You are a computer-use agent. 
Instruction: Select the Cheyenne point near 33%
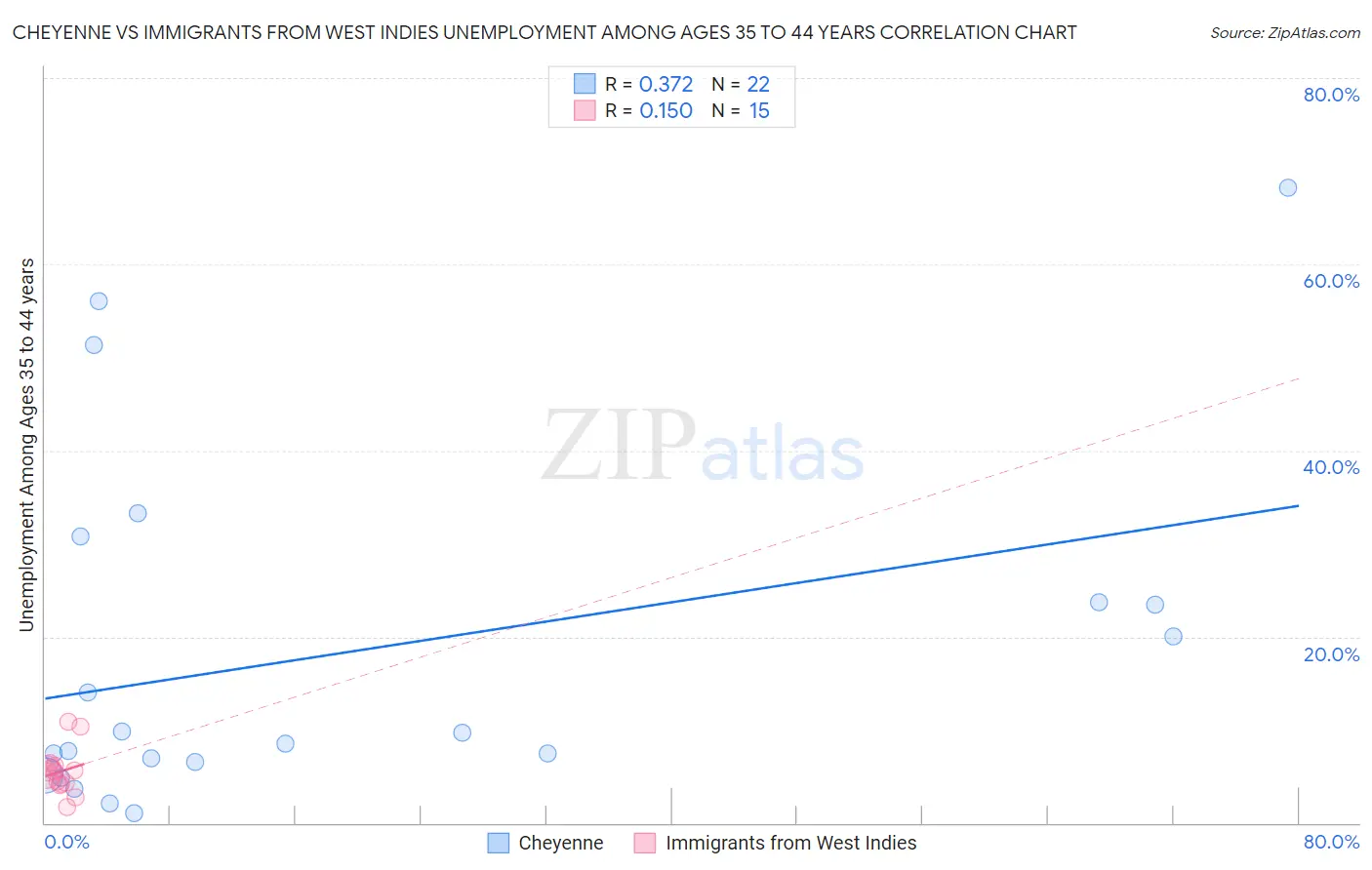pos(138,513)
